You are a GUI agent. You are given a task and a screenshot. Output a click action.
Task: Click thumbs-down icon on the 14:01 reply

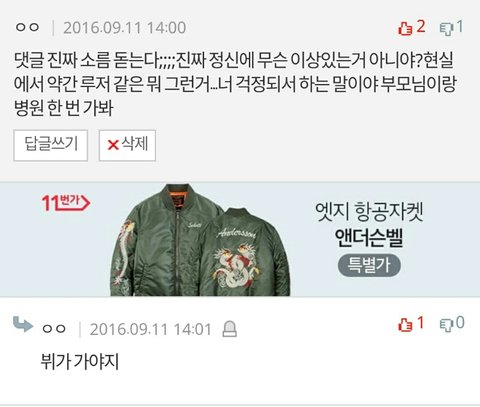[446, 325]
